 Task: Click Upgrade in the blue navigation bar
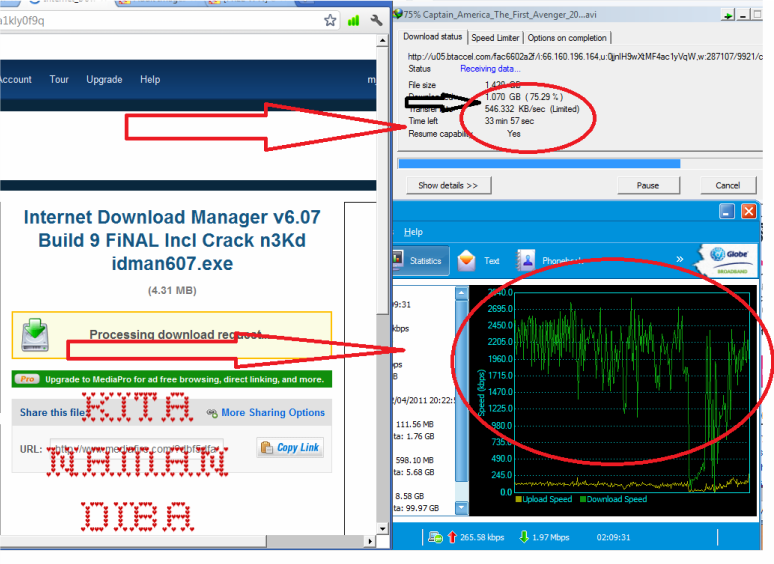click(x=104, y=79)
